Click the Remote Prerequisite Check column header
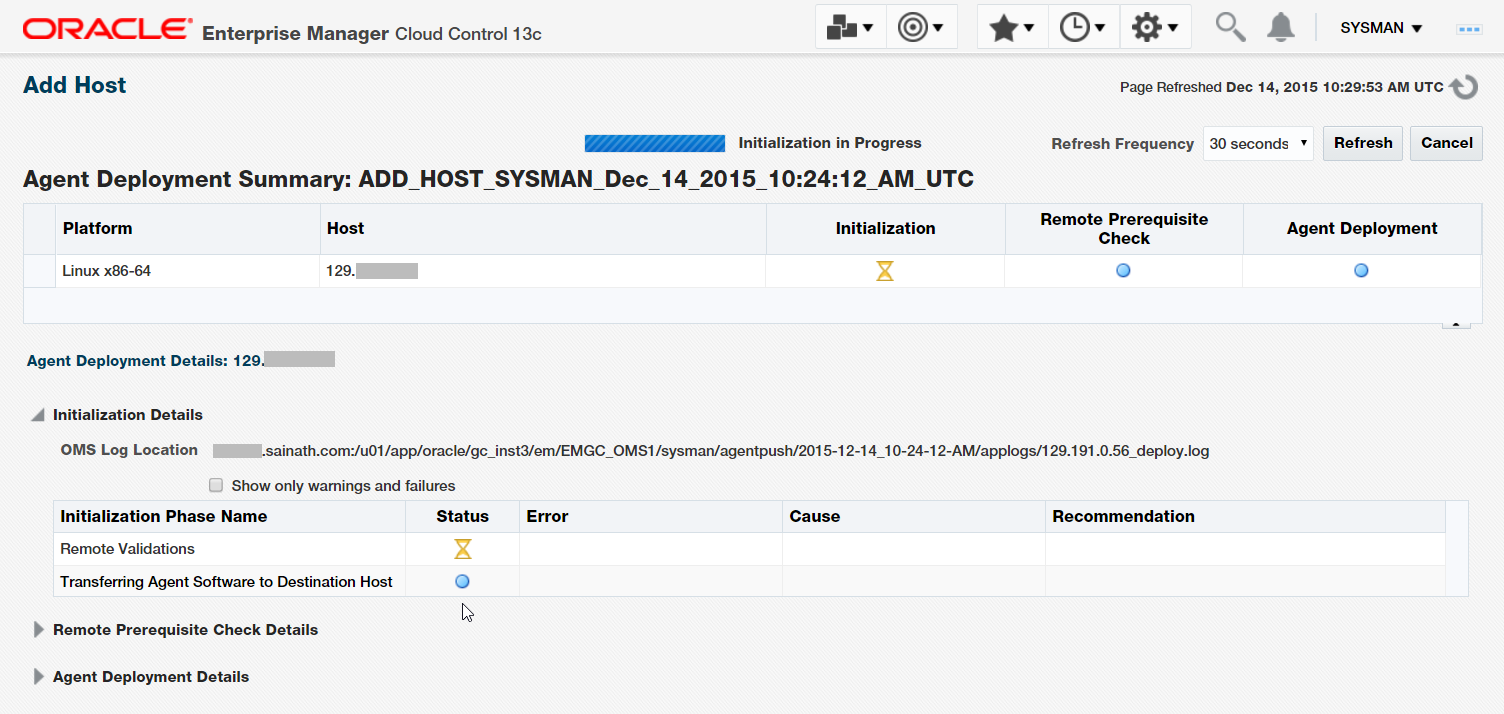Screen dimensions: 1504x714 pos(1124,229)
